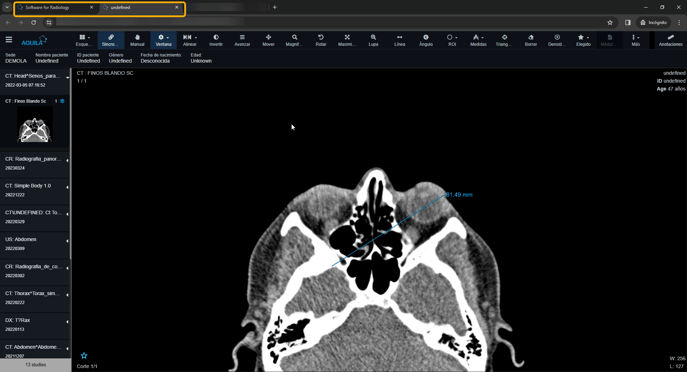687x372 pixels.
Task: Switch to Software for Radiology tab
Action: [x=56, y=7]
